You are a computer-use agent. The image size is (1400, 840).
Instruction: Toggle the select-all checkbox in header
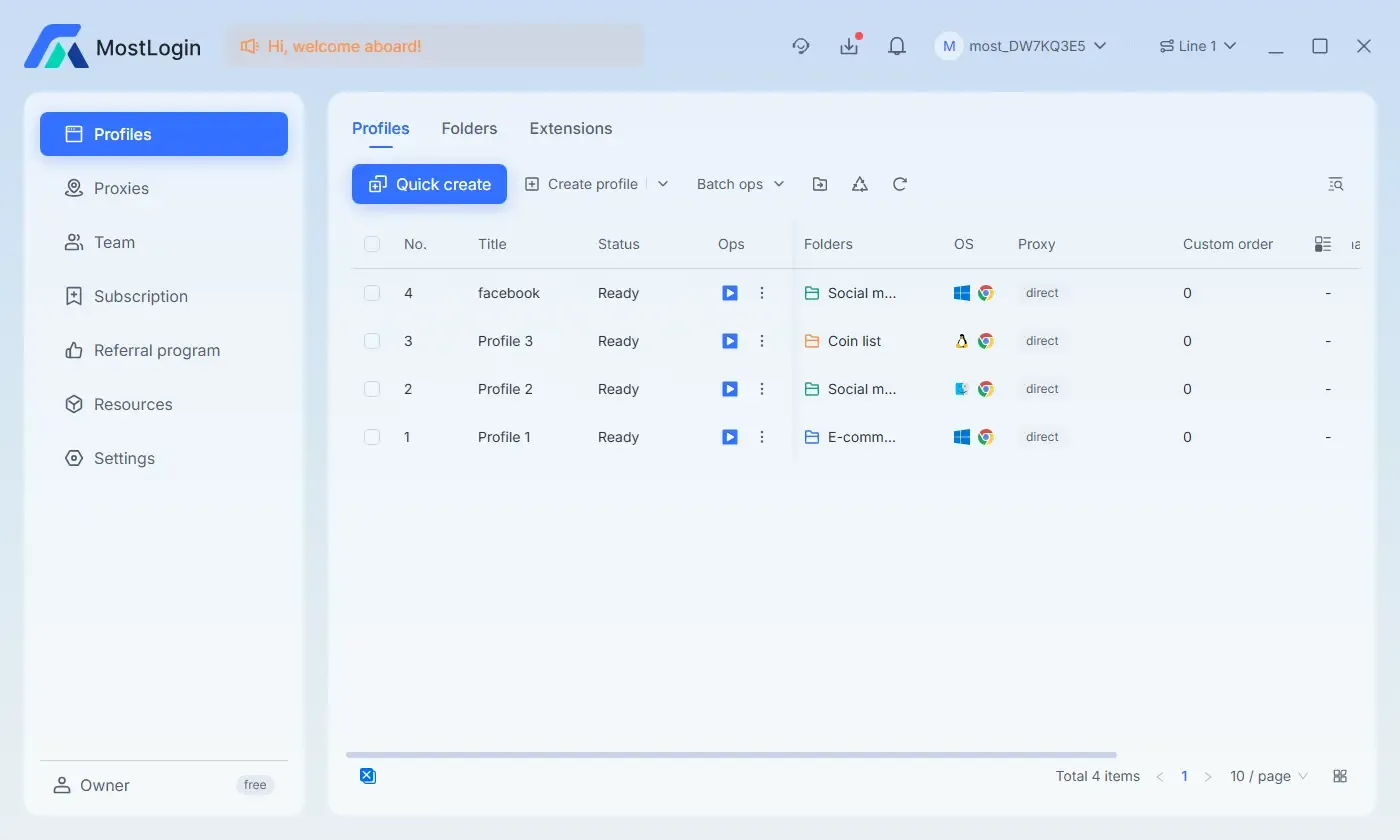(x=372, y=244)
